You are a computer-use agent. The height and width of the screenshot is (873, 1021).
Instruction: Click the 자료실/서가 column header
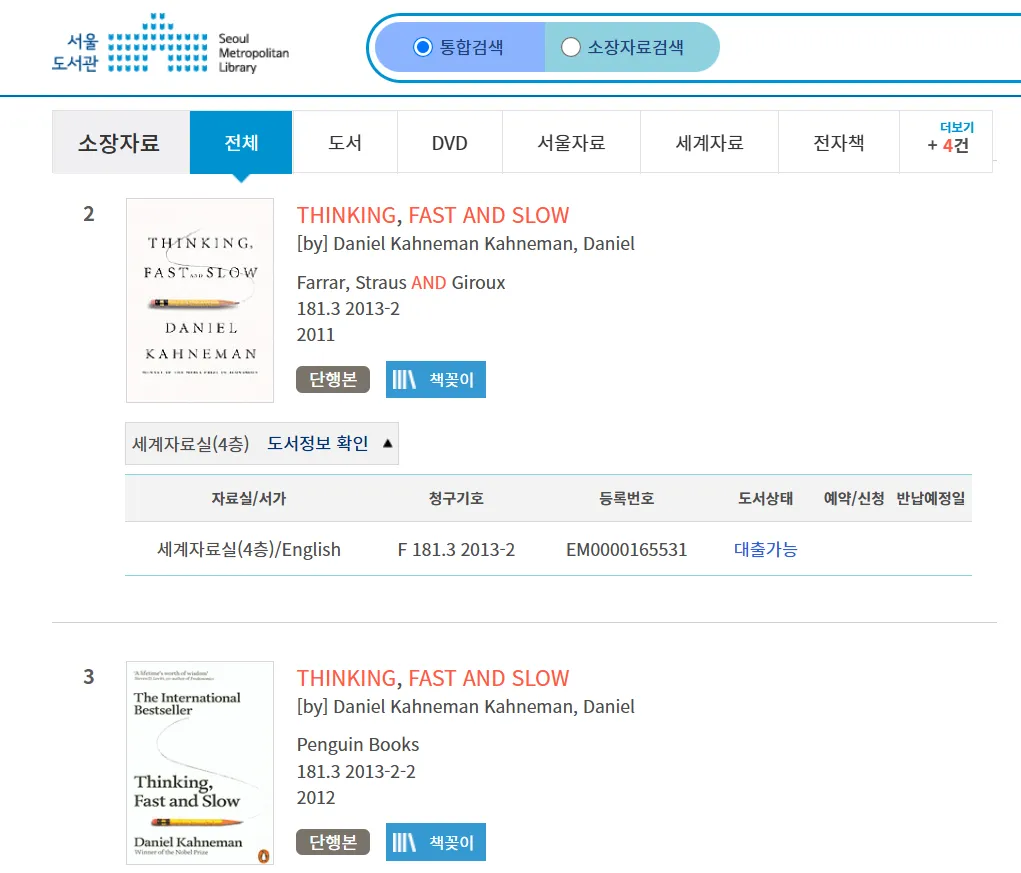pyautogui.click(x=249, y=499)
